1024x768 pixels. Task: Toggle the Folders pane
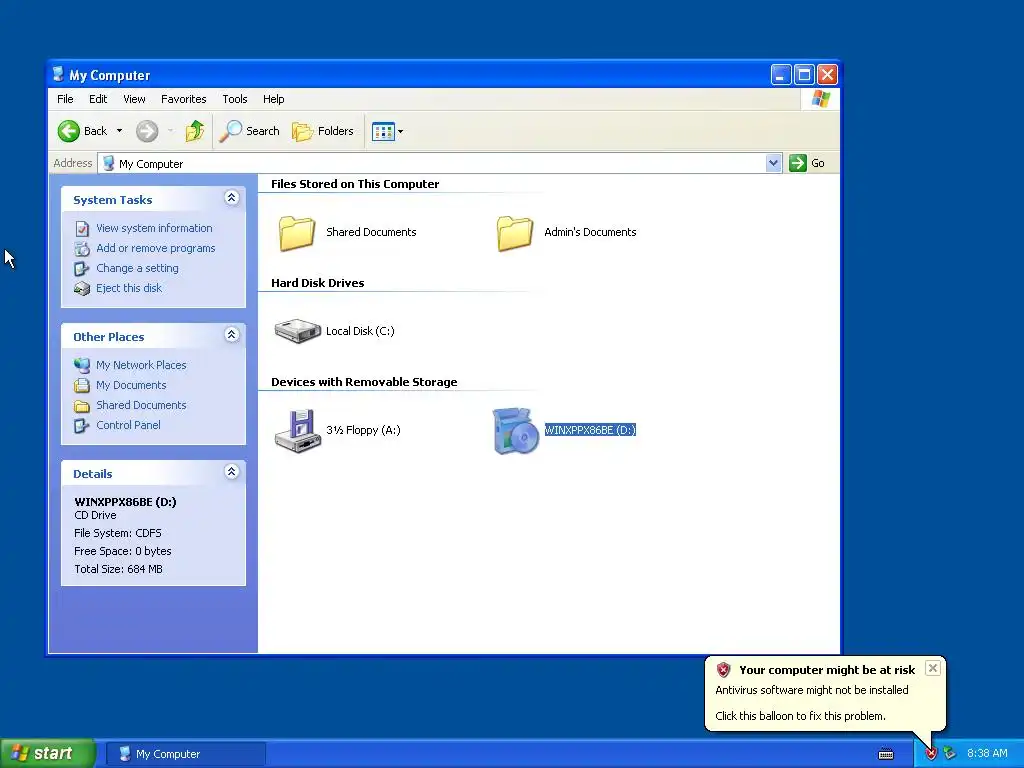coord(323,131)
